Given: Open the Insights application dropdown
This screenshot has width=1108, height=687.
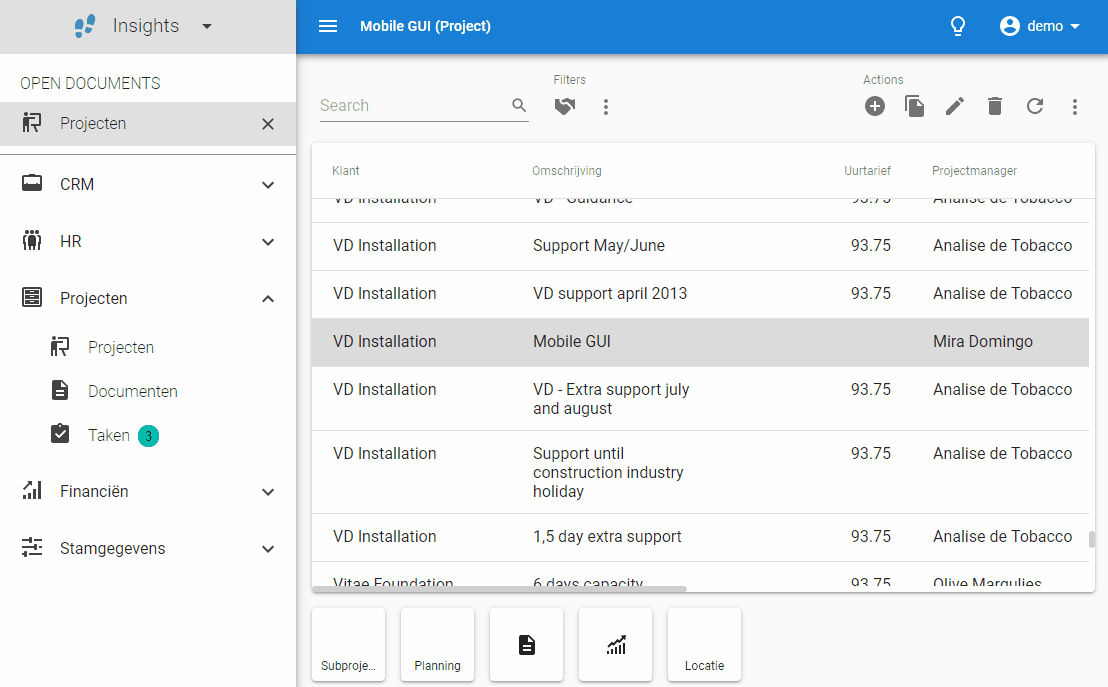Looking at the screenshot, I should coord(207,27).
